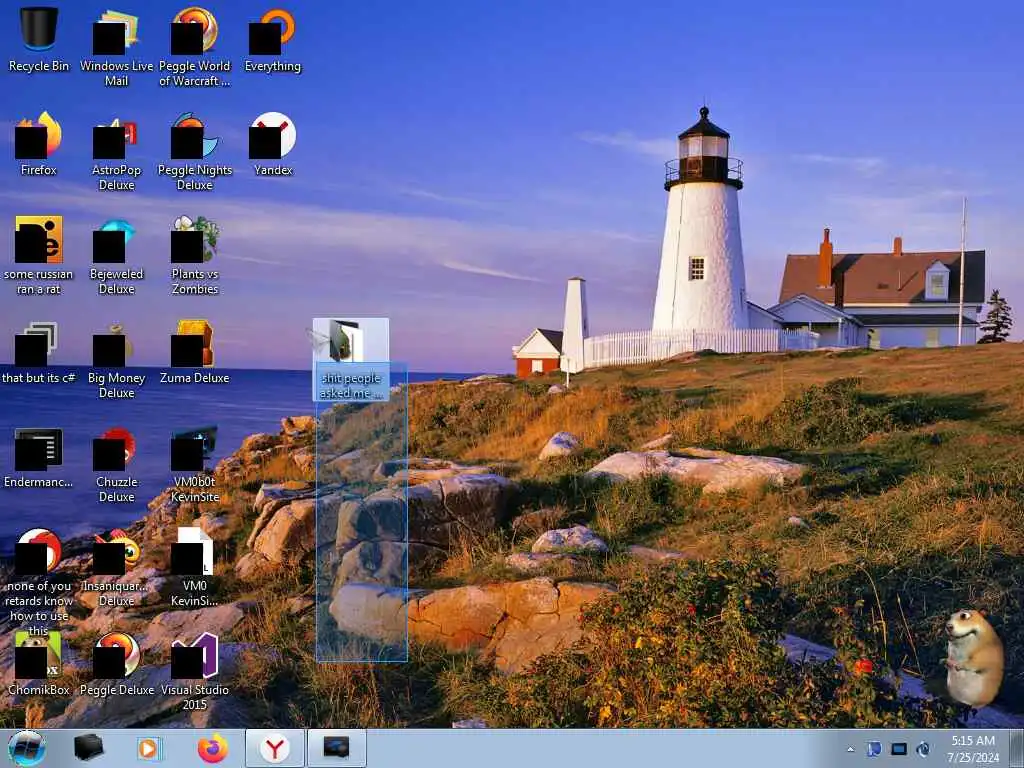Screen dimensions: 1024x768
Task: Select 'none of you retards know' icon
Action: click(x=39, y=581)
